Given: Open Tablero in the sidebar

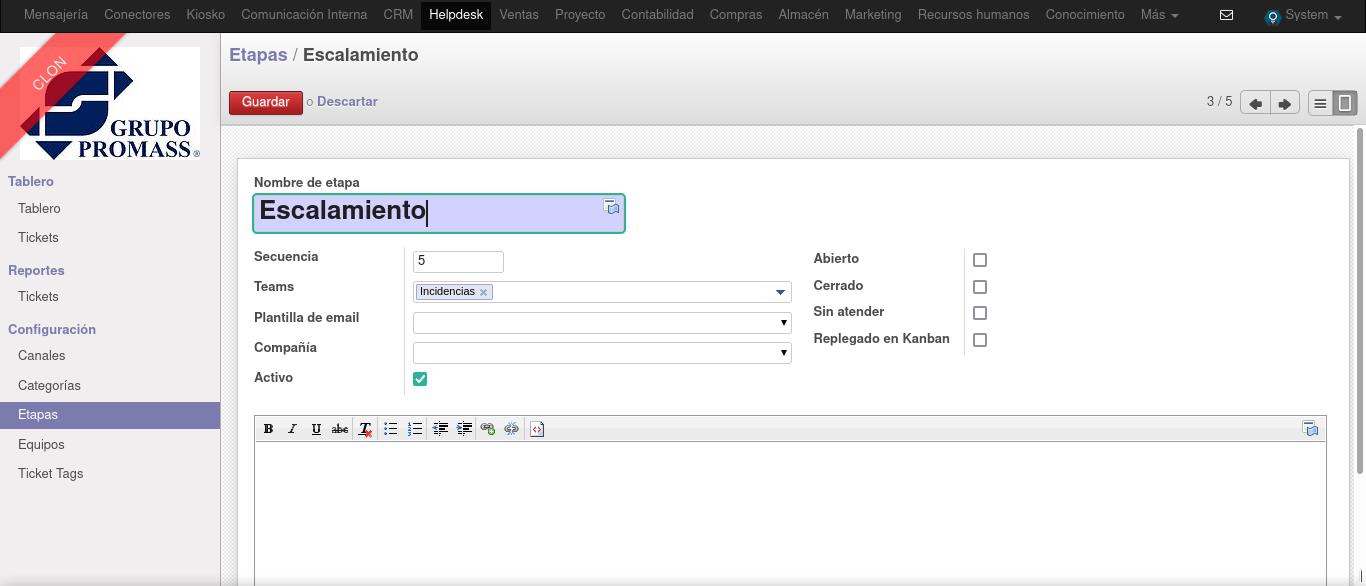Looking at the screenshot, I should click(39, 208).
